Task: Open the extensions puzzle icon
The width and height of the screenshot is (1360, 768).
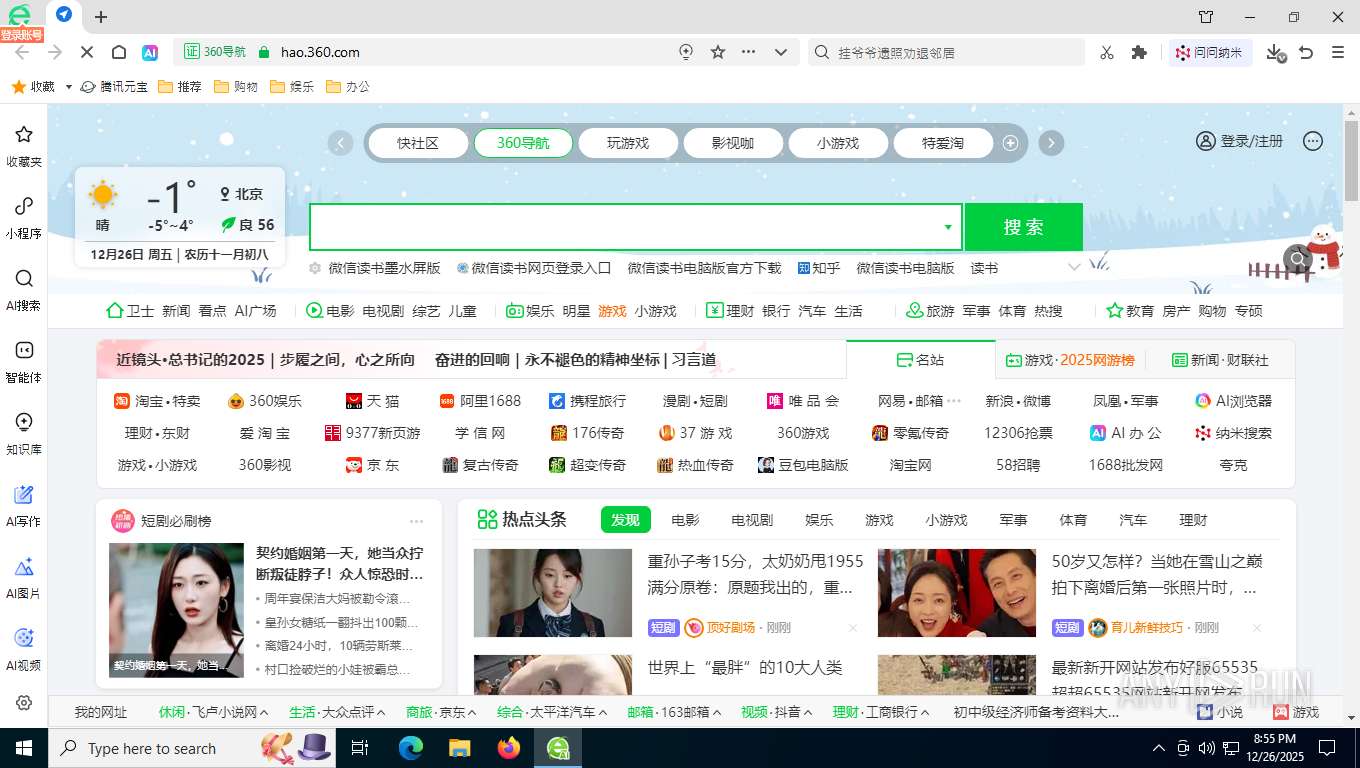Action: 1139,52
